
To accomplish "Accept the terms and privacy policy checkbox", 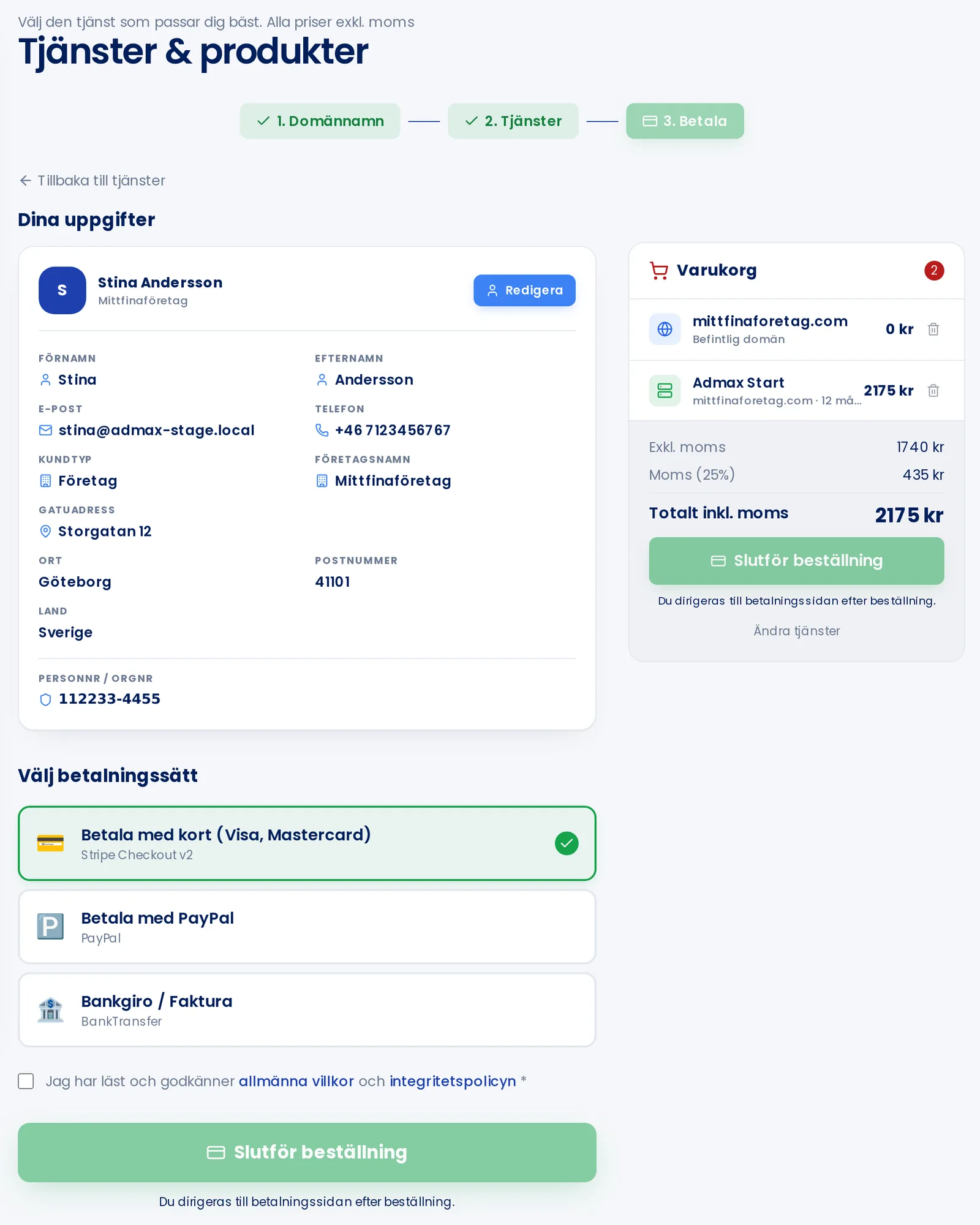I will [x=26, y=1081].
